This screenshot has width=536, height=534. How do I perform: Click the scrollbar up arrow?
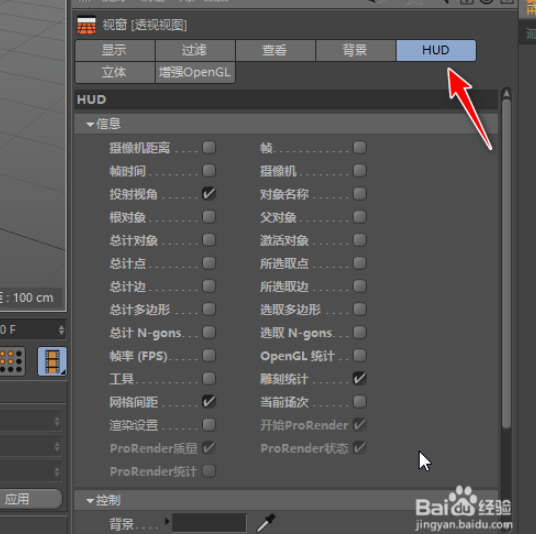(x=506, y=93)
